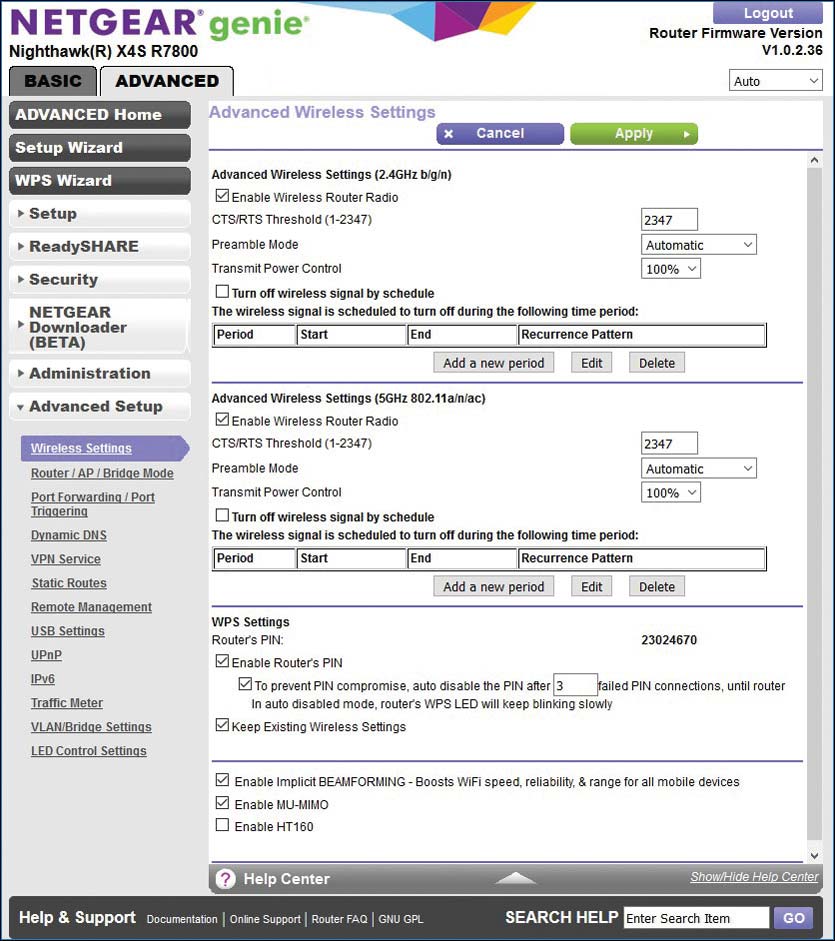Image resolution: width=835 pixels, height=941 pixels.
Task: Open VLAN/Bridge Settings link
Action: click(x=91, y=727)
